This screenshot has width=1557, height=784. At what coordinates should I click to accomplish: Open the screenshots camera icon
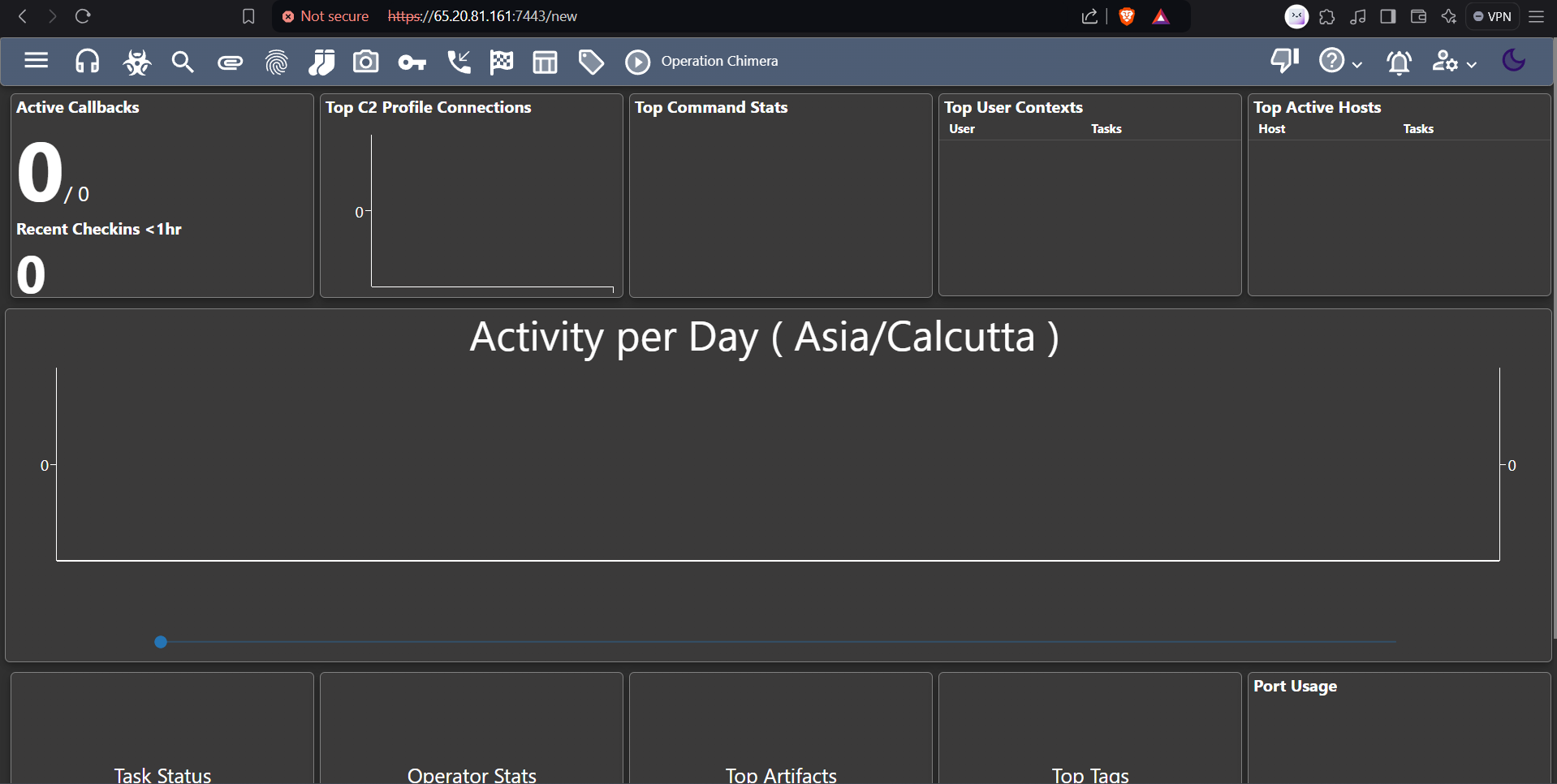[366, 61]
